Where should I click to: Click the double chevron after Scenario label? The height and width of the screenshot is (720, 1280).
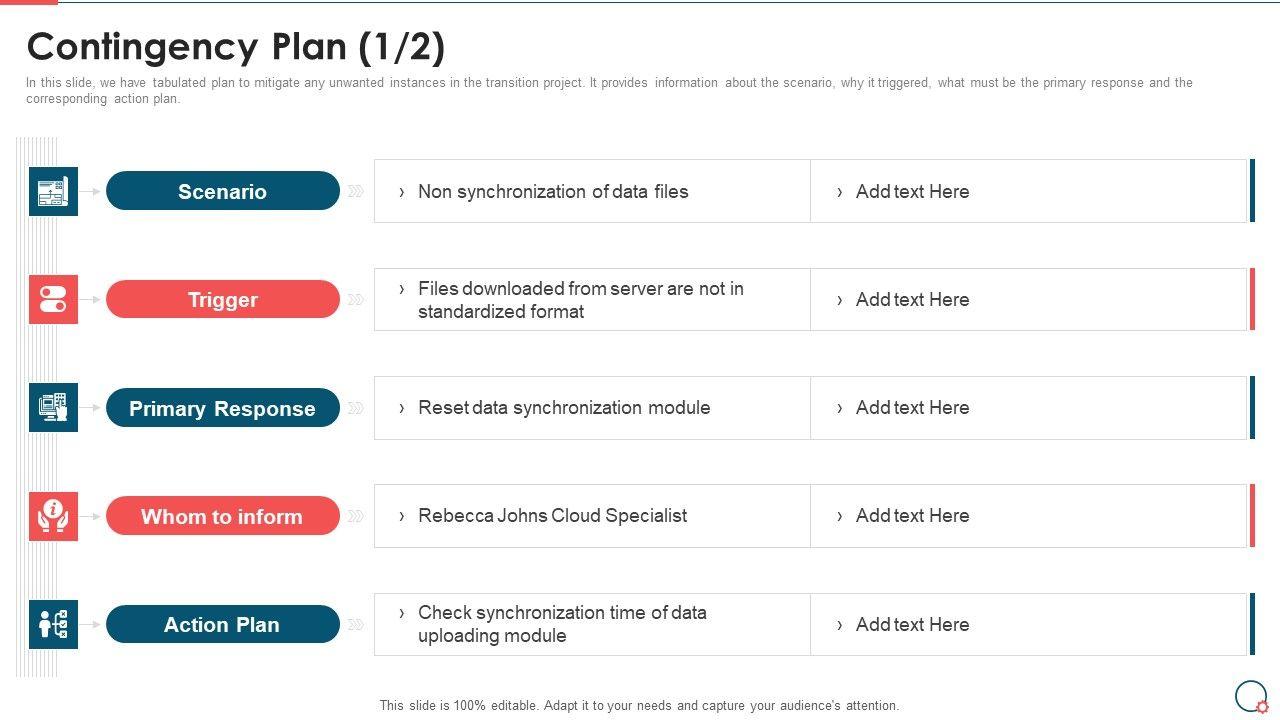355,191
